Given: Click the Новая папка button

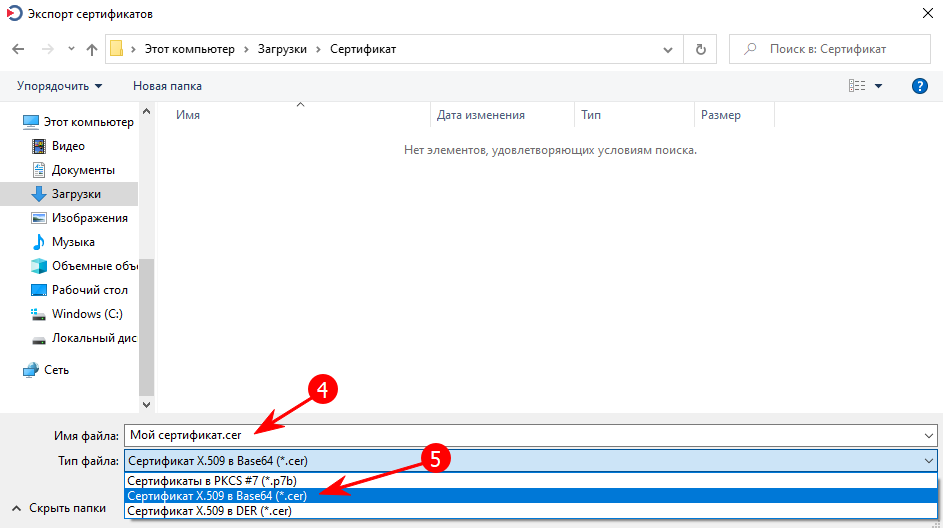Looking at the screenshot, I should click(167, 86).
